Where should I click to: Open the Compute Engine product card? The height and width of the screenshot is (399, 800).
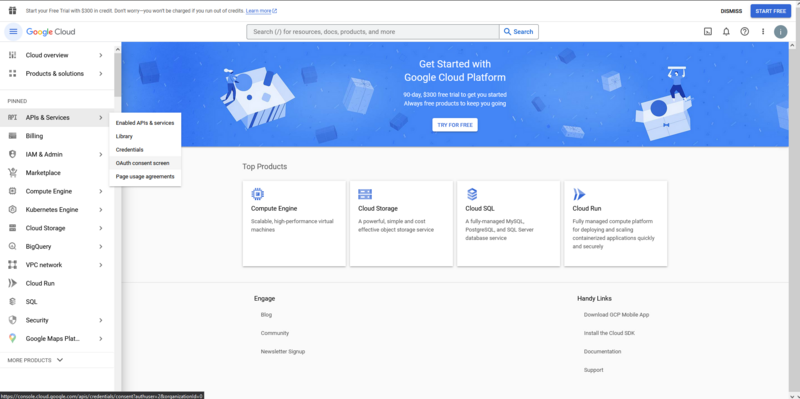(294, 223)
